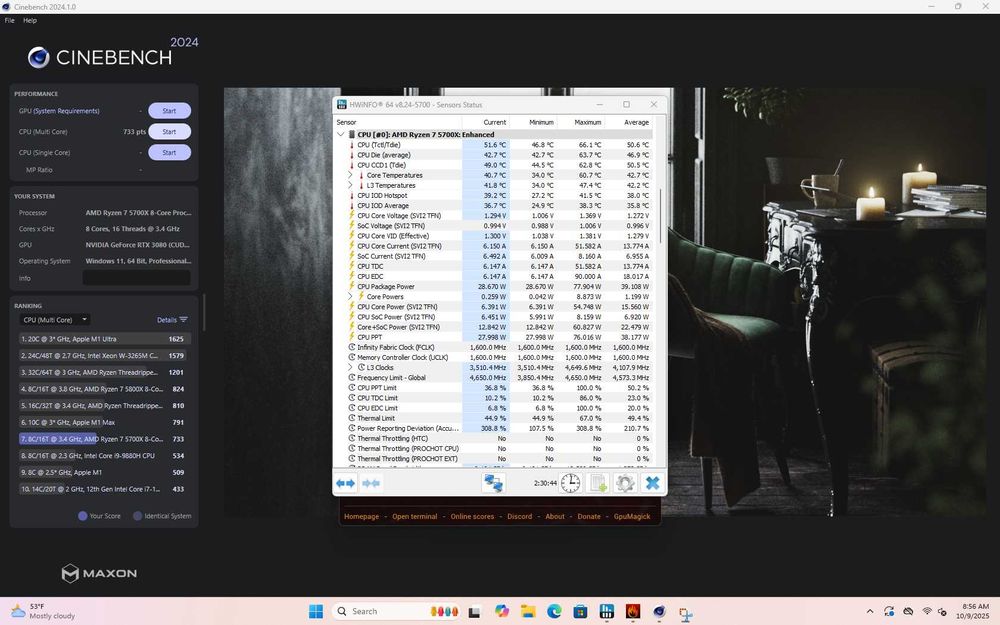This screenshot has height=625, width=1000.
Task: Open the Homepage link
Action: pos(361,517)
